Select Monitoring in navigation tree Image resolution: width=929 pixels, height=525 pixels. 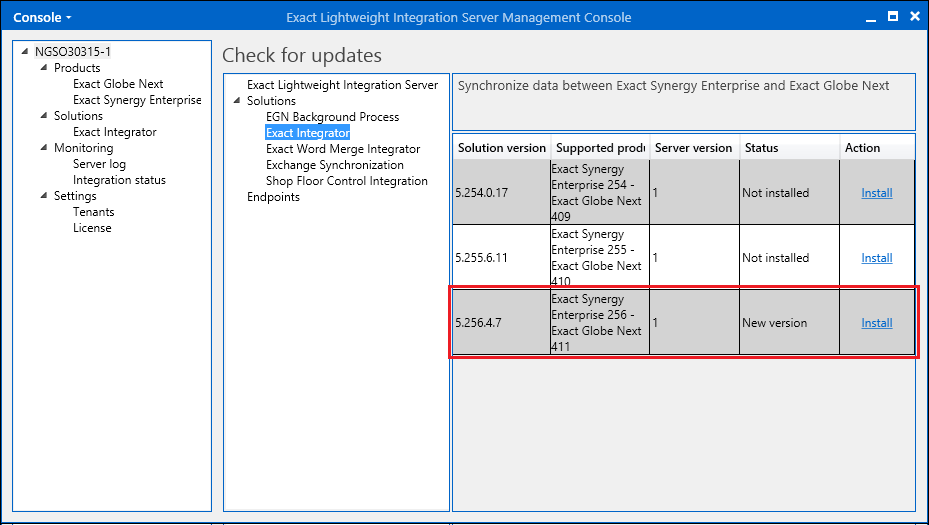84,148
